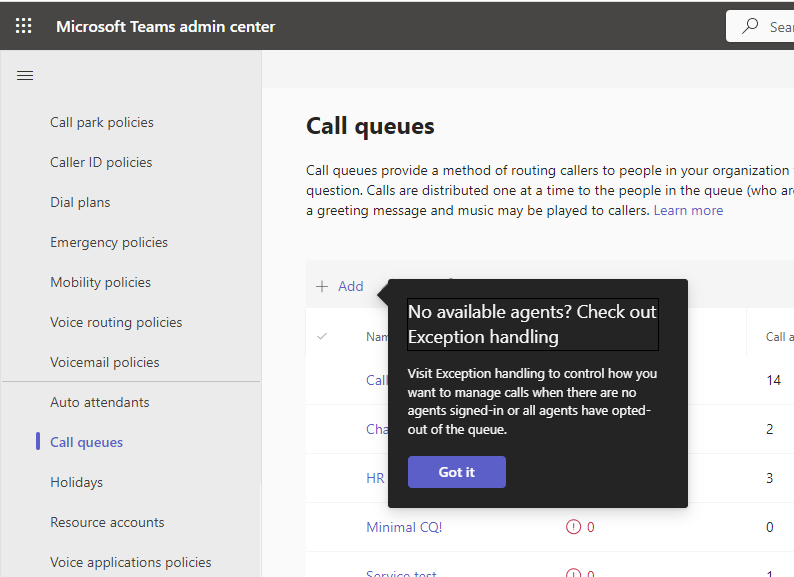Go to Dial plans
794x577 pixels.
80,202
